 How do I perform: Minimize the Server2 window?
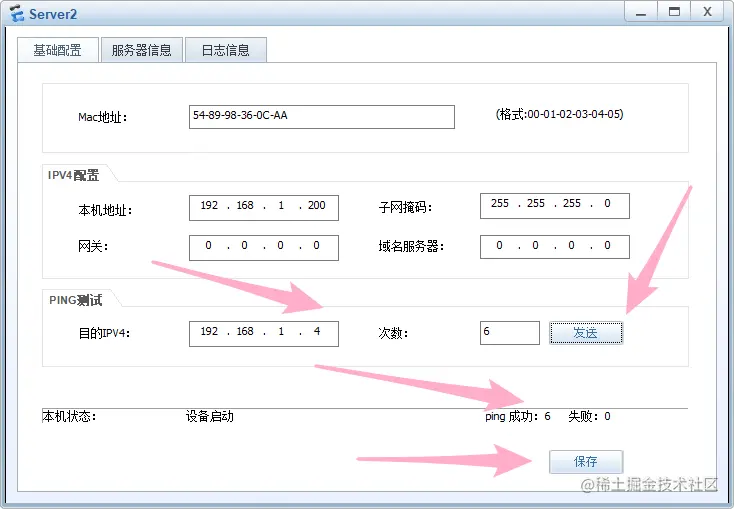(641, 12)
